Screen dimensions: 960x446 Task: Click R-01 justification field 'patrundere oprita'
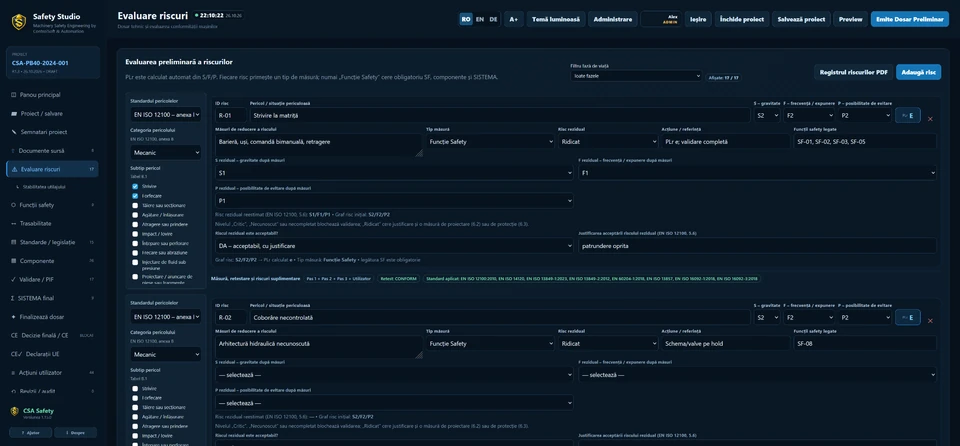coord(757,246)
